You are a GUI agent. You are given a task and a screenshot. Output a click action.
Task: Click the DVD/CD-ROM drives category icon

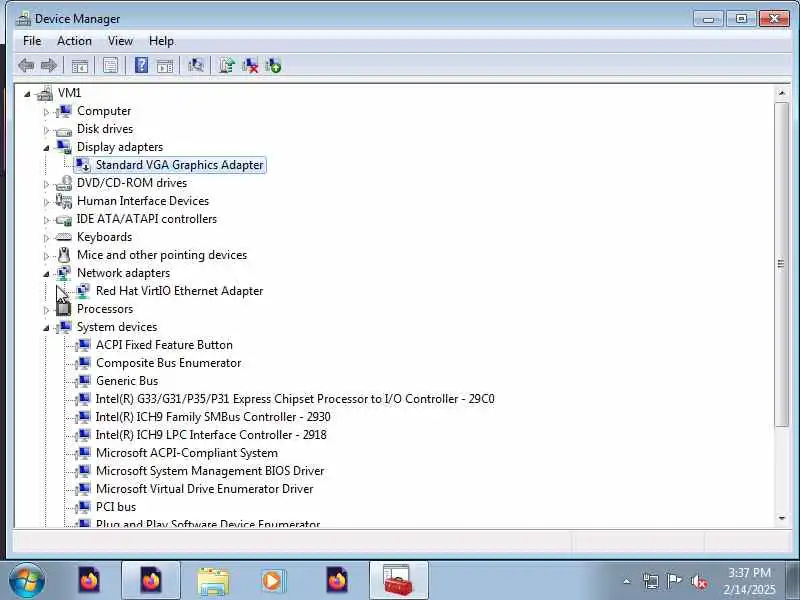64,183
